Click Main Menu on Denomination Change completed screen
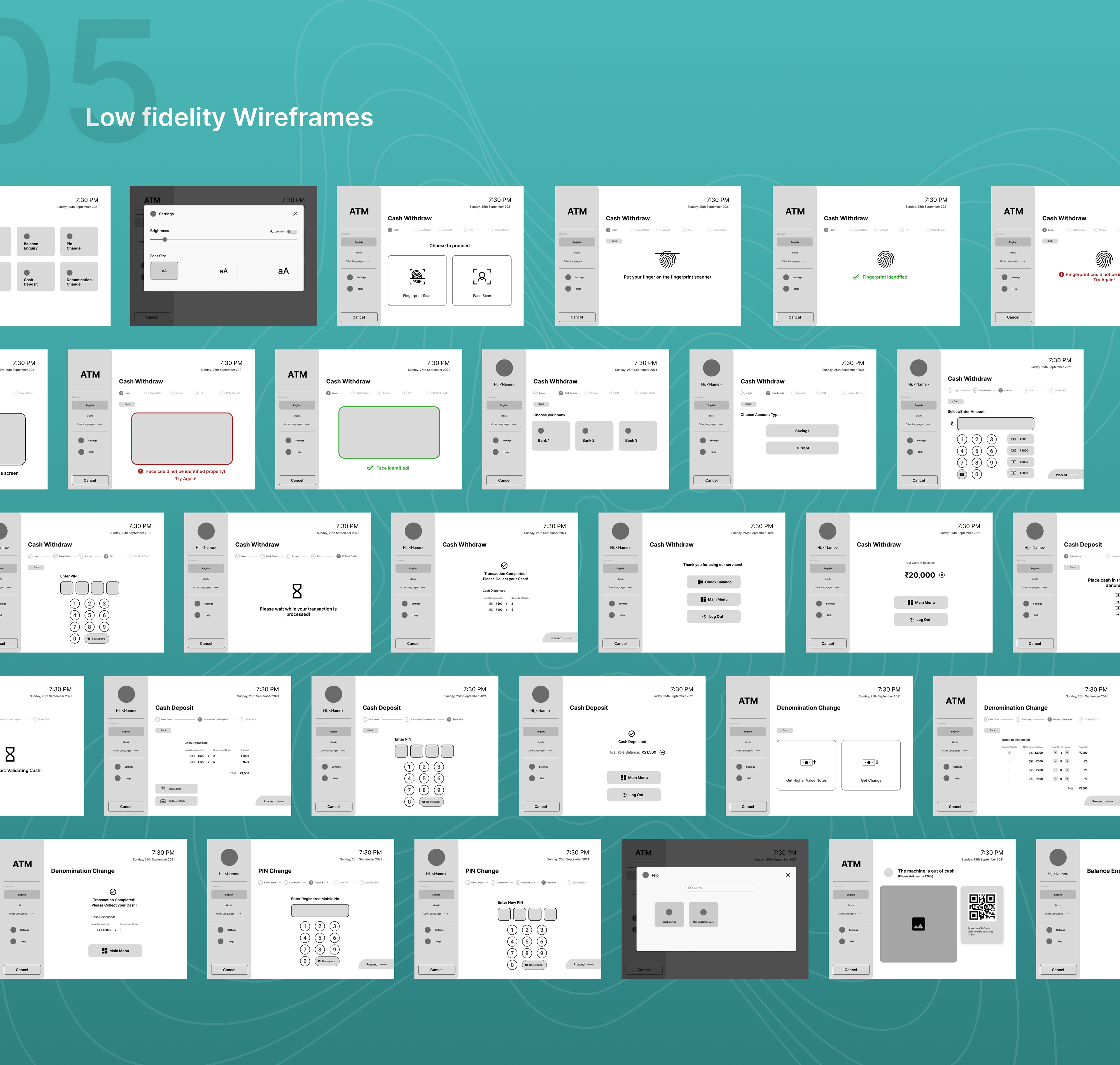The width and height of the screenshot is (1120, 1065). point(115,951)
